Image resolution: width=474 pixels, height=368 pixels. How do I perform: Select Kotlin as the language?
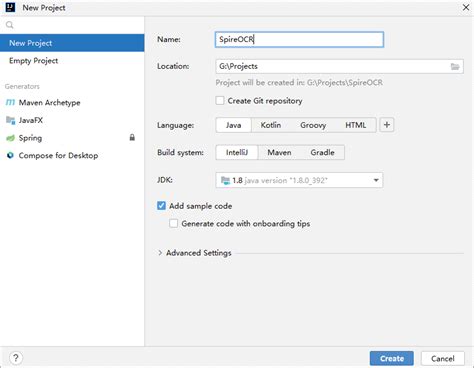(271, 125)
